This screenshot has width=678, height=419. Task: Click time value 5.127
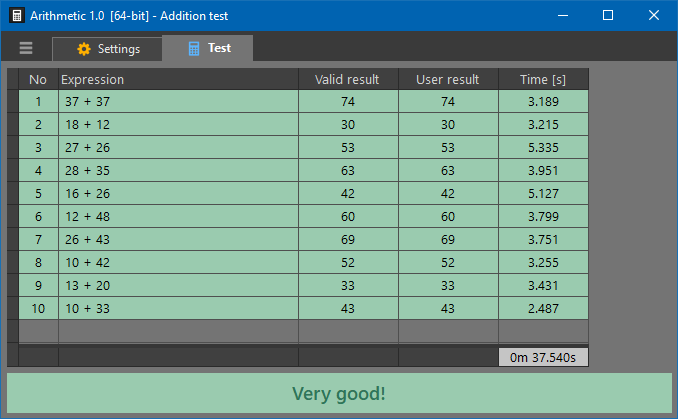click(543, 193)
